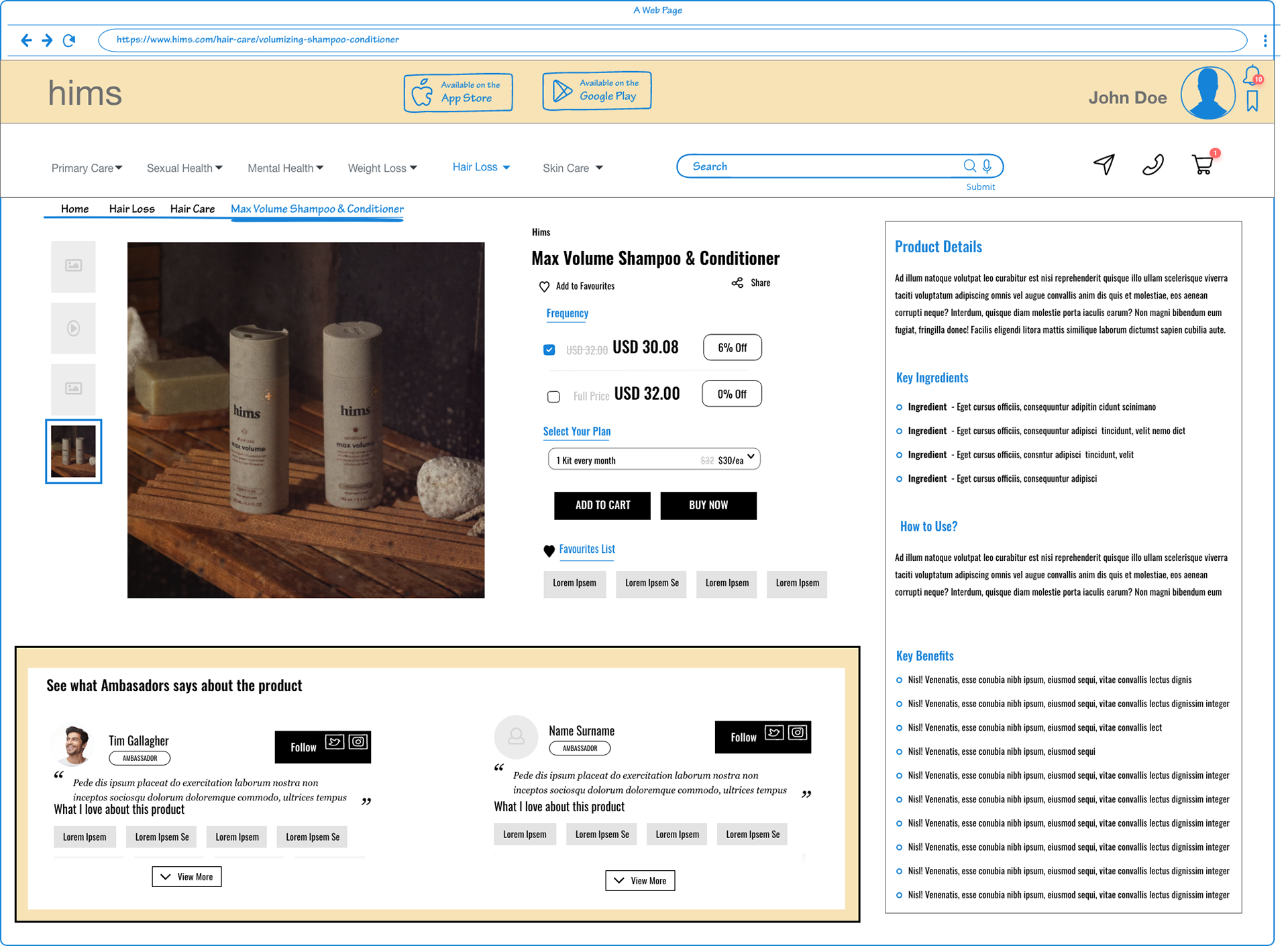Click the Available on the App Store button
1288x946 pixels.
point(458,93)
